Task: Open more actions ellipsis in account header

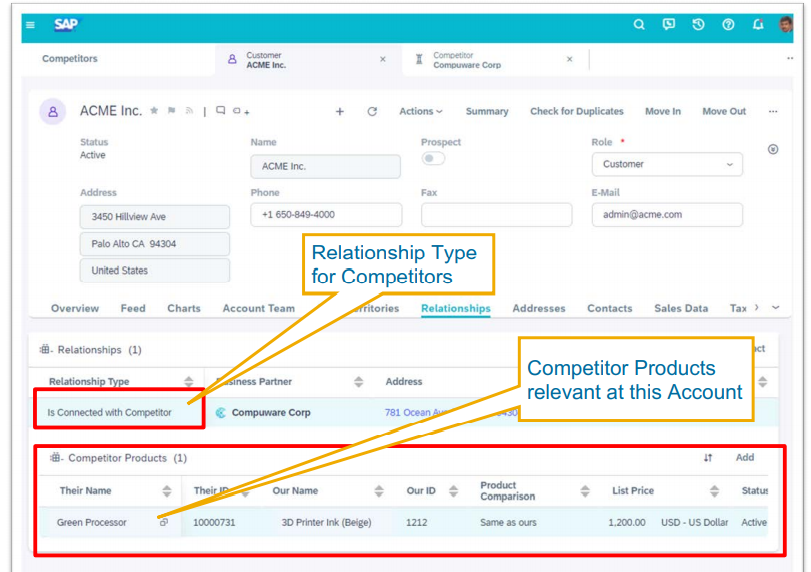Action: (x=773, y=111)
